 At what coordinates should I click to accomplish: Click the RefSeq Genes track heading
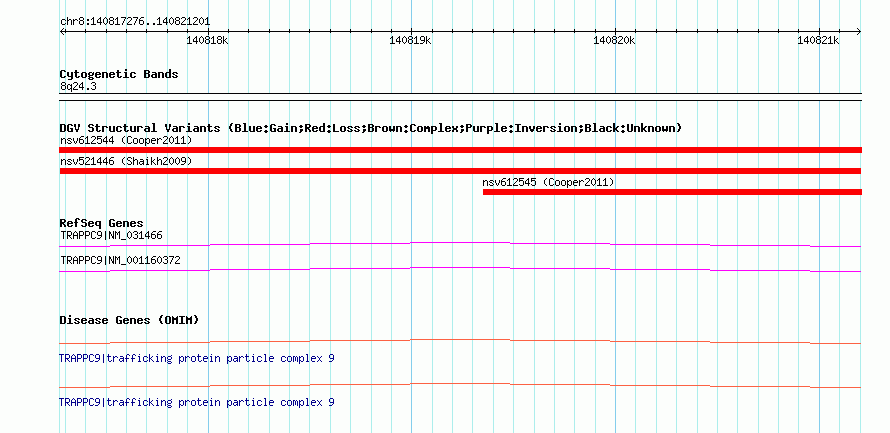click(102, 223)
